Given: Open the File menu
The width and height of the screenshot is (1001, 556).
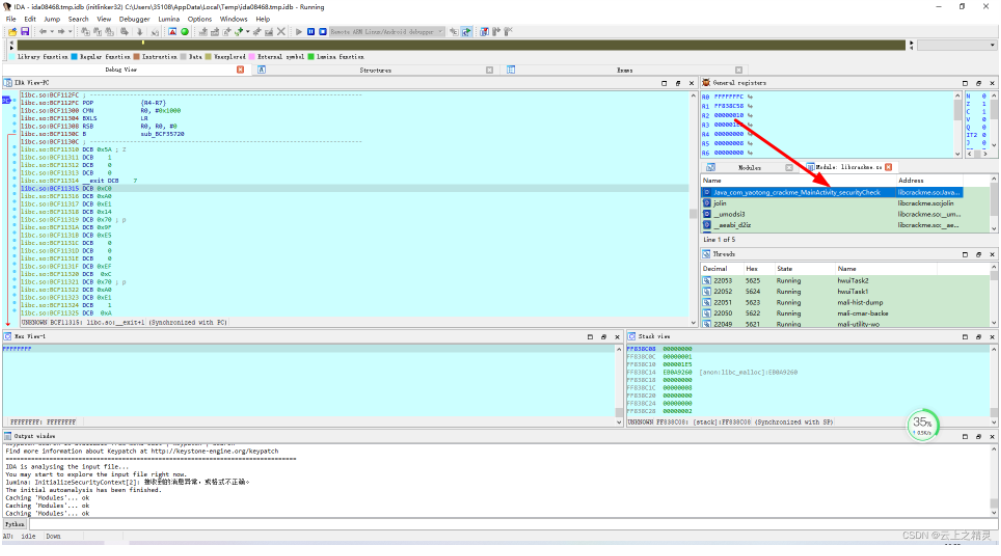Looking at the screenshot, I should point(11,19).
